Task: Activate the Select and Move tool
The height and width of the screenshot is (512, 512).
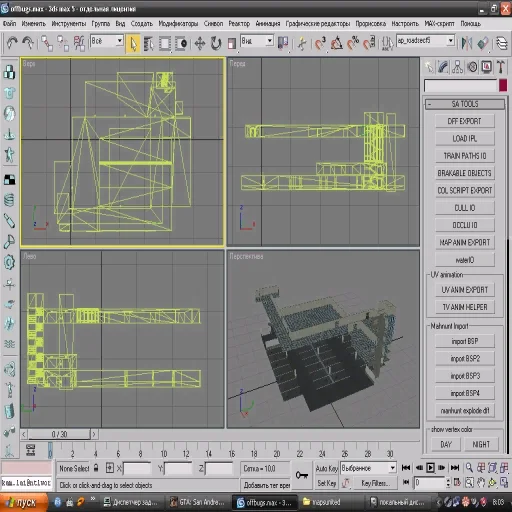Action: point(200,44)
